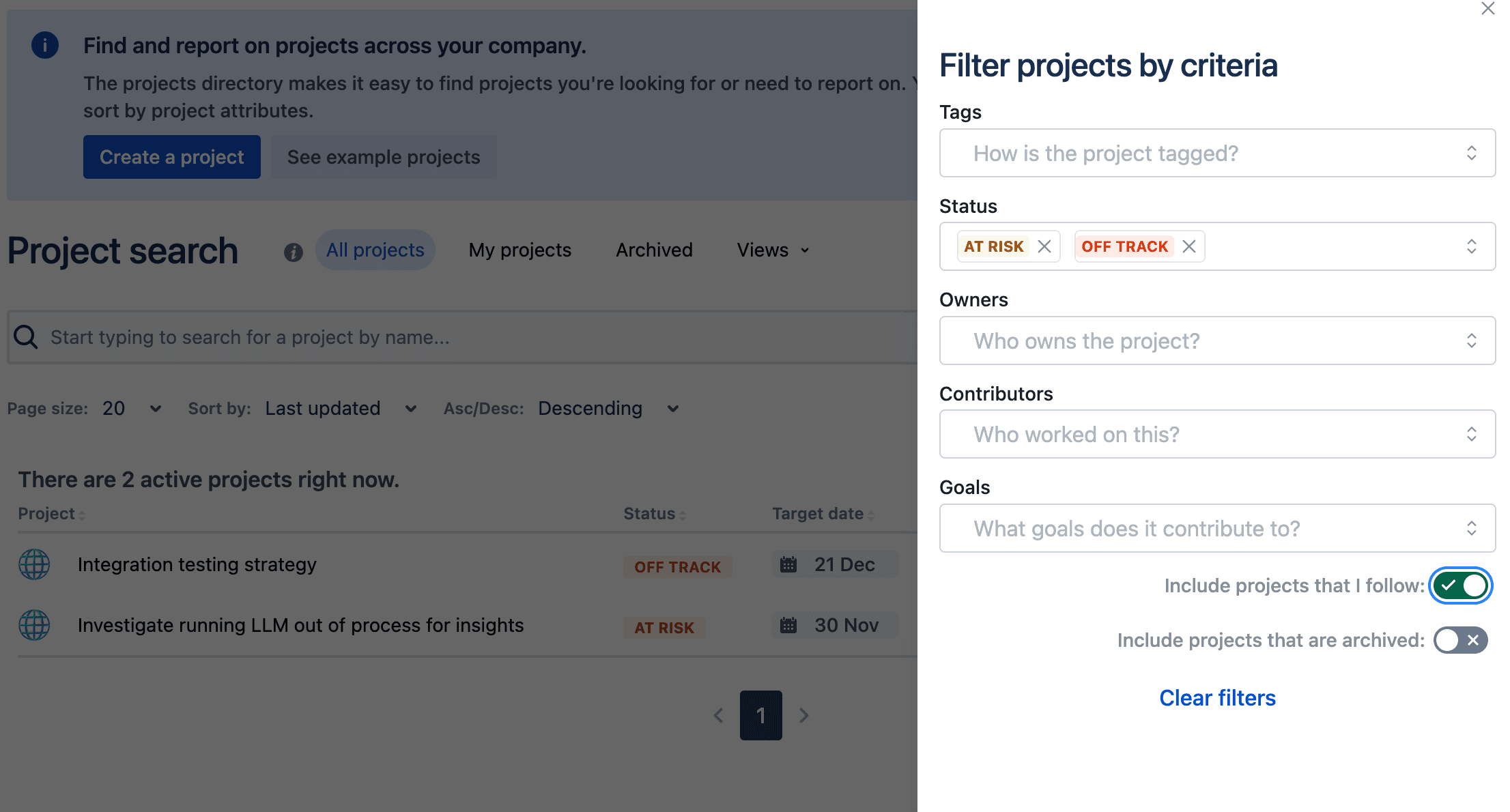
Task: Open the Tags filter dropdown
Action: [x=1216, y=154]
